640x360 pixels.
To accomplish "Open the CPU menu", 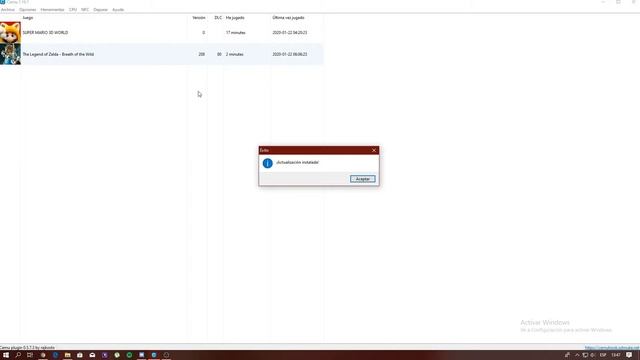I will (73, 10).
